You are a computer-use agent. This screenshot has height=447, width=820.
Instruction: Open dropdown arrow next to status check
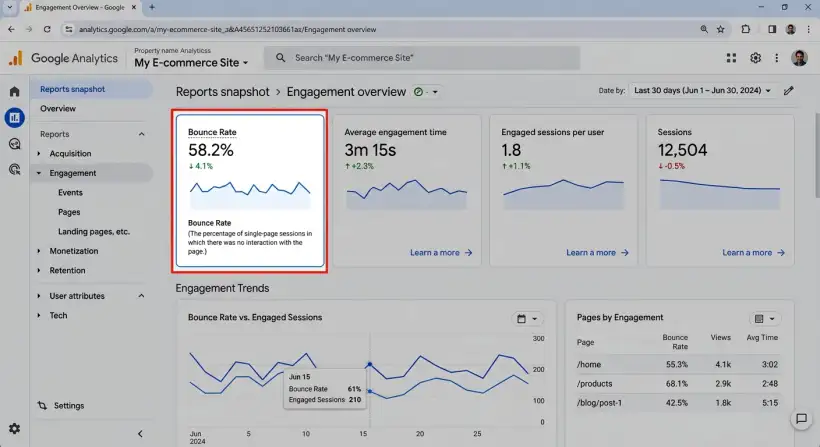click(435, 92)
